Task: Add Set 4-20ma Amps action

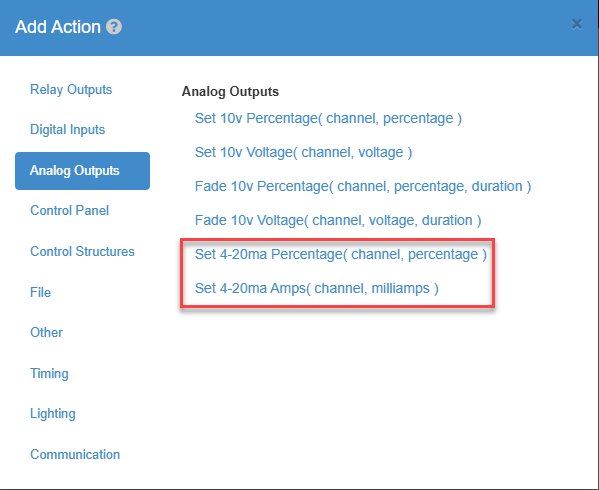Action: point(317,288)
